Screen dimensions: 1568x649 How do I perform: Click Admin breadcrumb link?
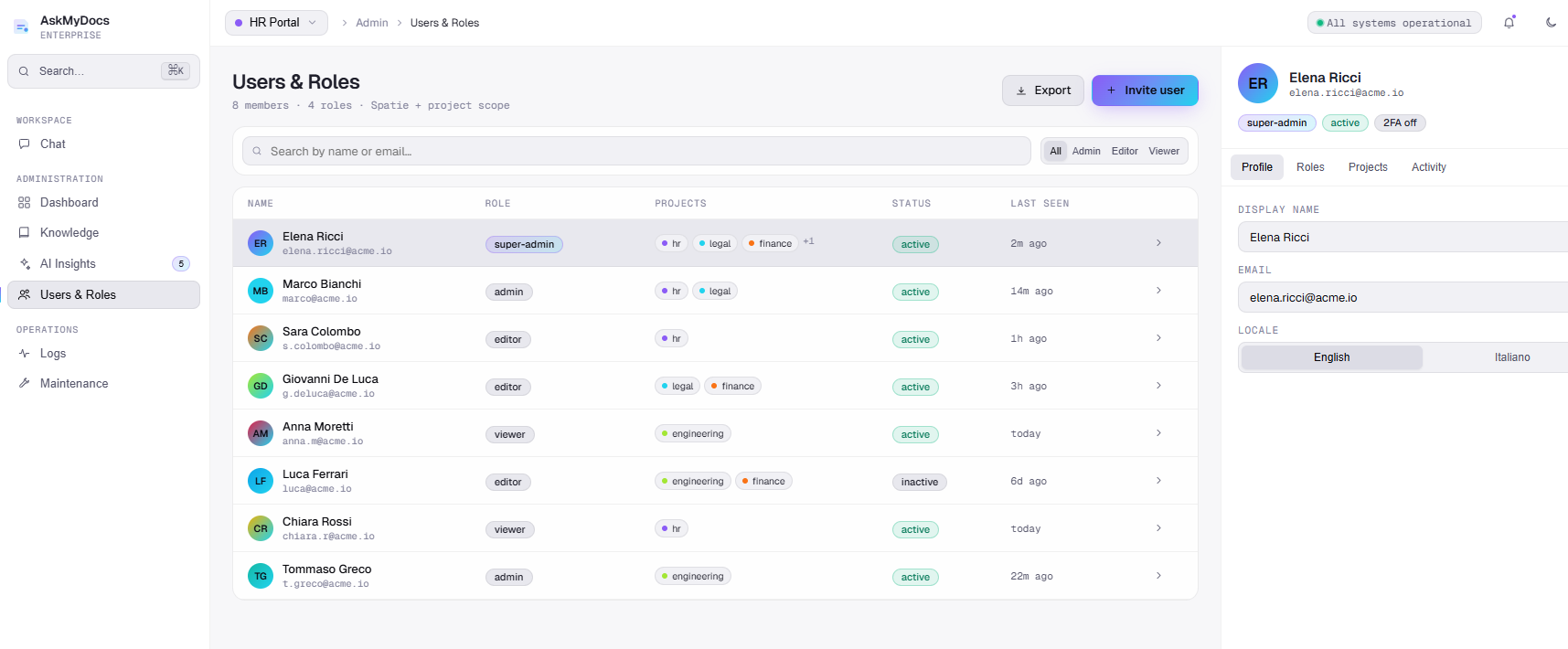[x=372, y=23]
